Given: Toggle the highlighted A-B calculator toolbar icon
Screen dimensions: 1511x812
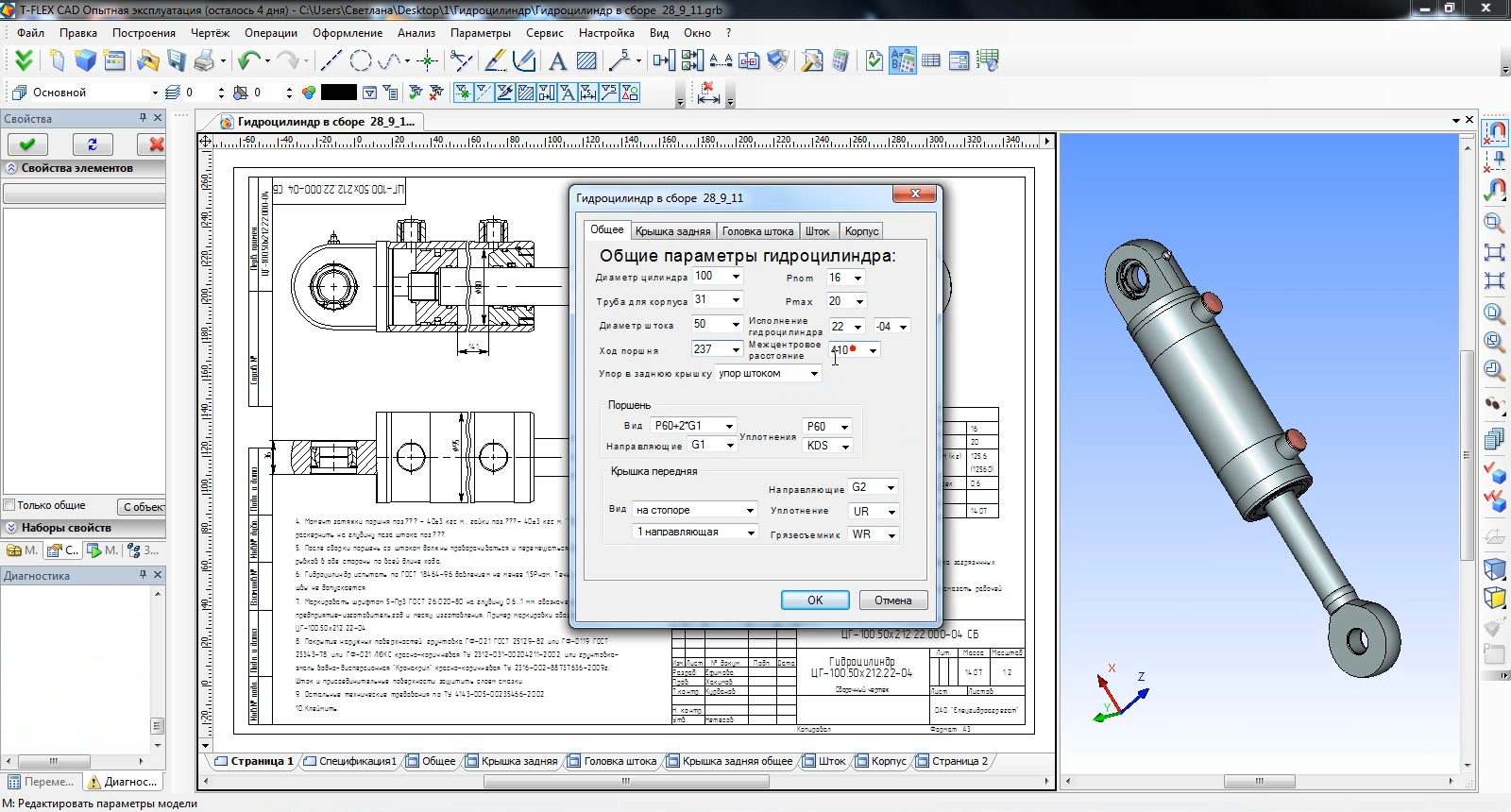Looking at the screenshot, I should click(902, 60).
